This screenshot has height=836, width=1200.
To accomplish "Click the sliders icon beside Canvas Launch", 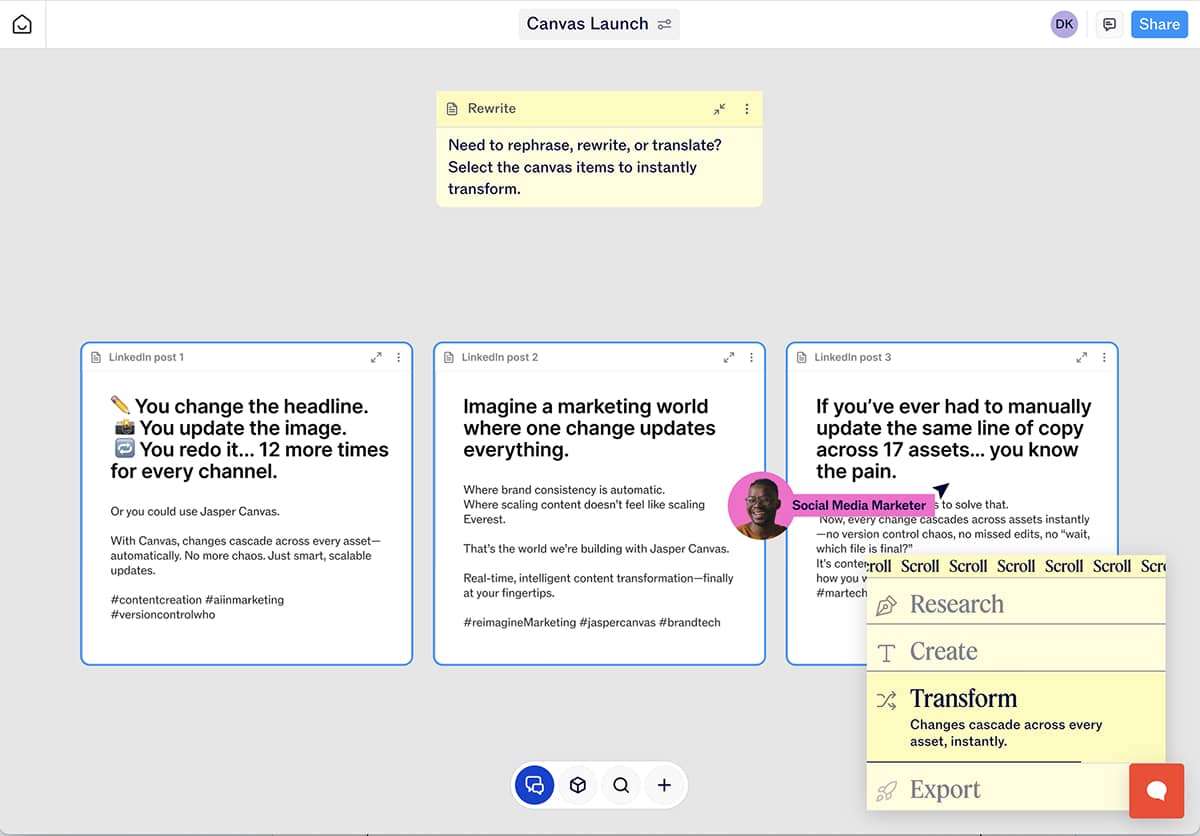I will tap(665, 24).
